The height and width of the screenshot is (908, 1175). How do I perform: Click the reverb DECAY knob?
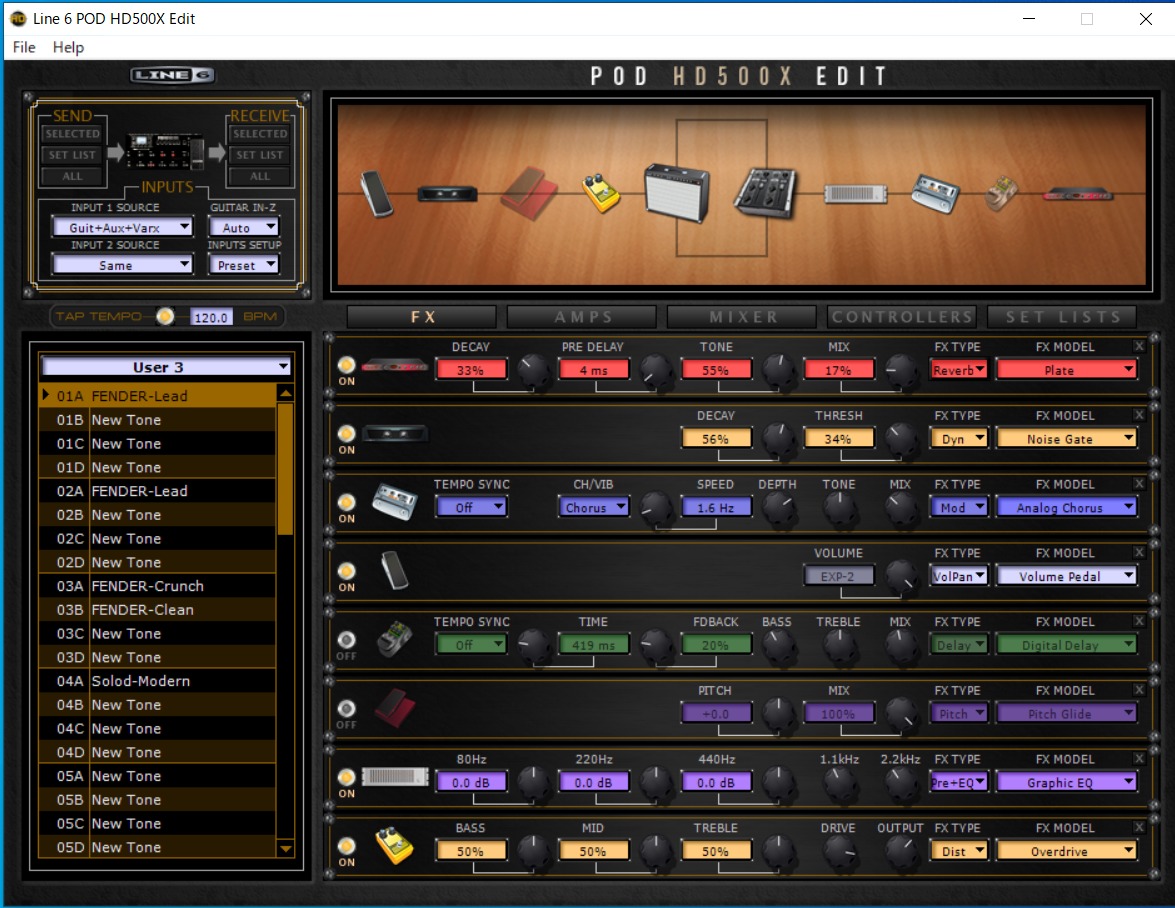point(534,371)
